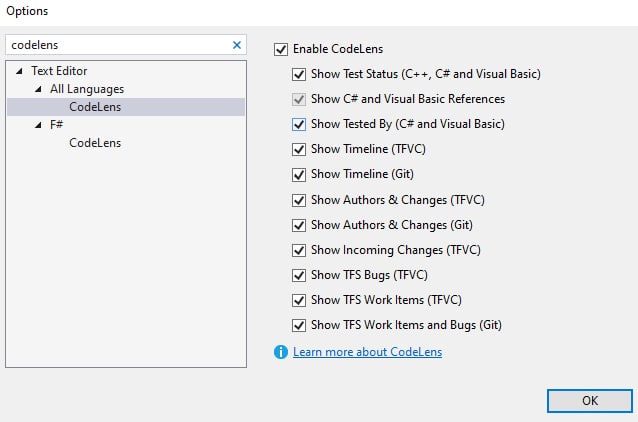Disable Show Timeline (TFVC)
This screenshot has height=422, width=638.
(299, 149)
